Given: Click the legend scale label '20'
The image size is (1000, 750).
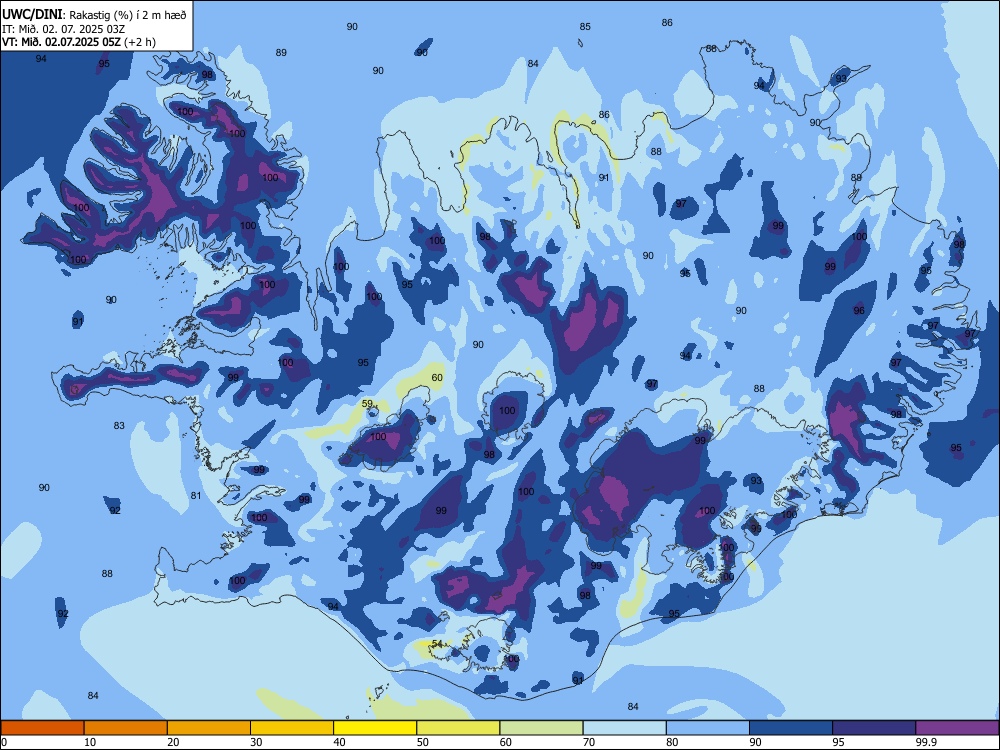Looking at the screenshot, I should 173,742.
